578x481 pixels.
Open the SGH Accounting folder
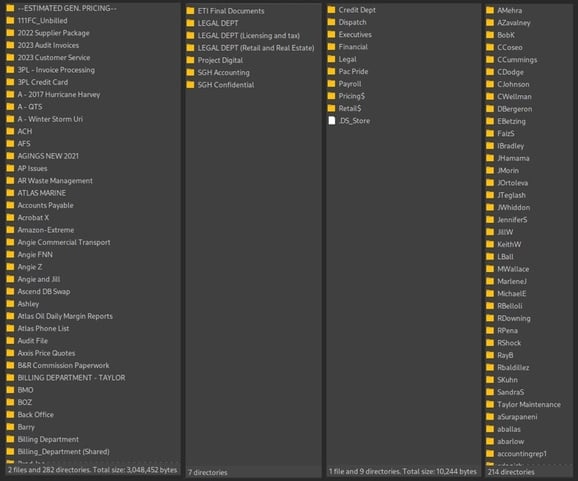tap(223, 72)
